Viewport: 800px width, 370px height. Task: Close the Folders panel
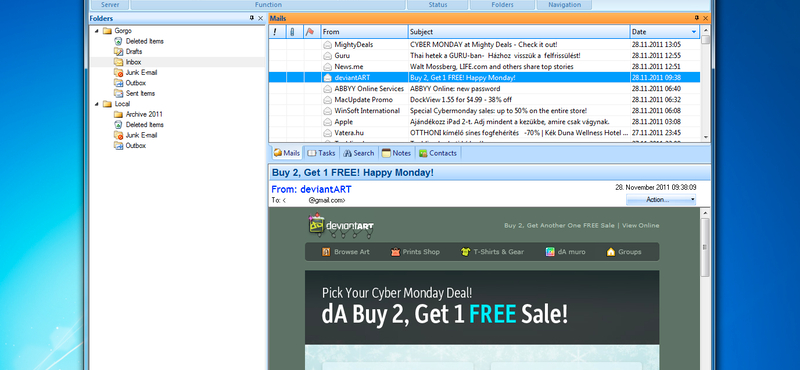click(260, 18)
